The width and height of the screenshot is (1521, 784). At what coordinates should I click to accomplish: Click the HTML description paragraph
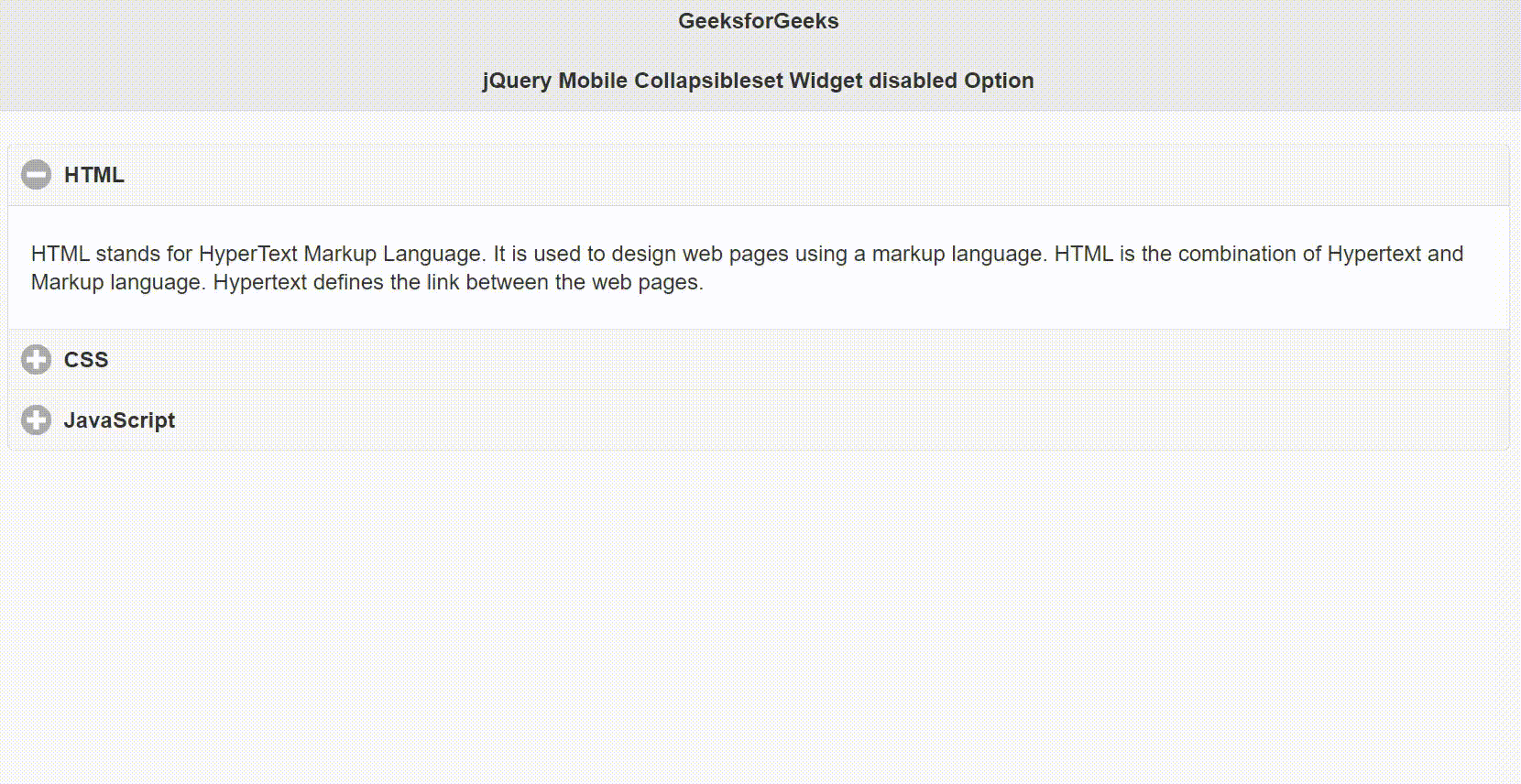(x=748, y=267)
